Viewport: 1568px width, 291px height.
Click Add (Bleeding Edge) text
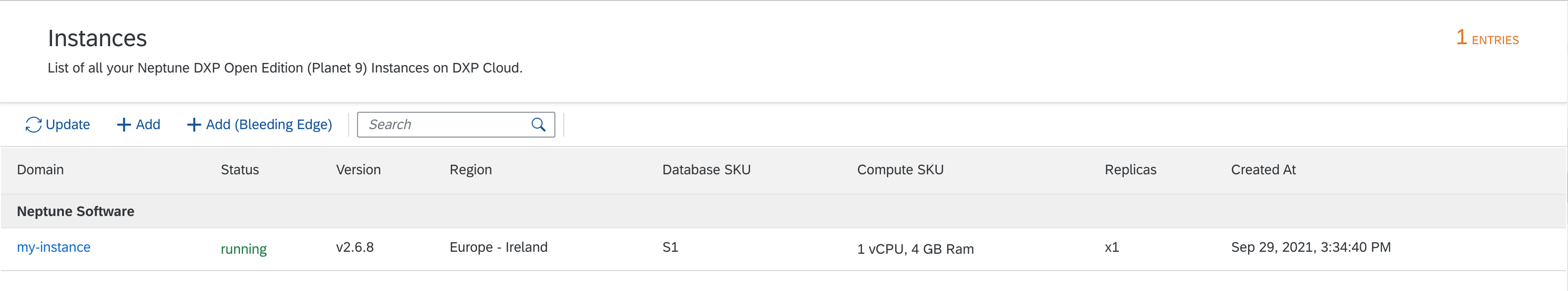269,125
